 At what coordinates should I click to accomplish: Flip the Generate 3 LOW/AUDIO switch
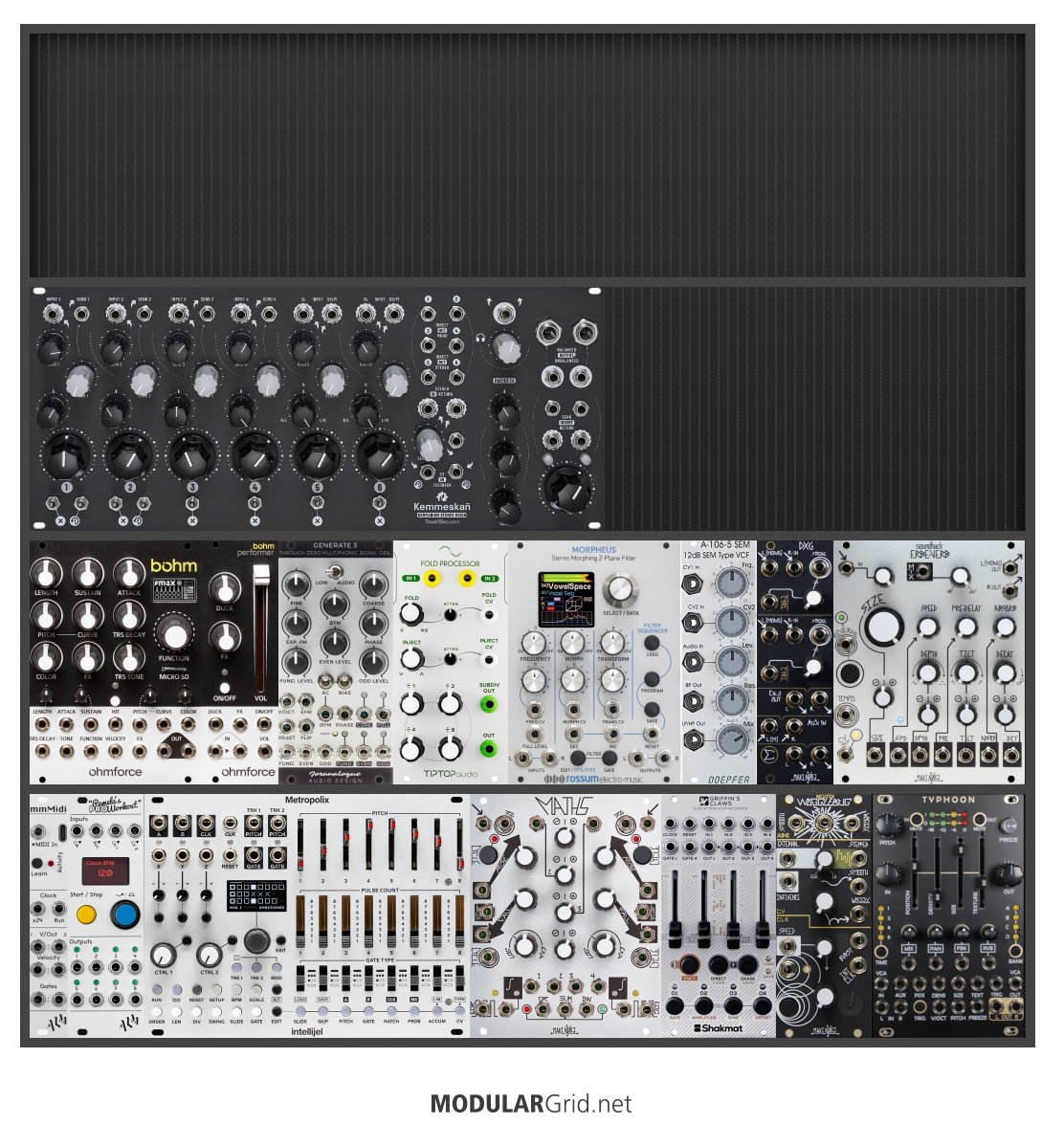tap(333, 572)
